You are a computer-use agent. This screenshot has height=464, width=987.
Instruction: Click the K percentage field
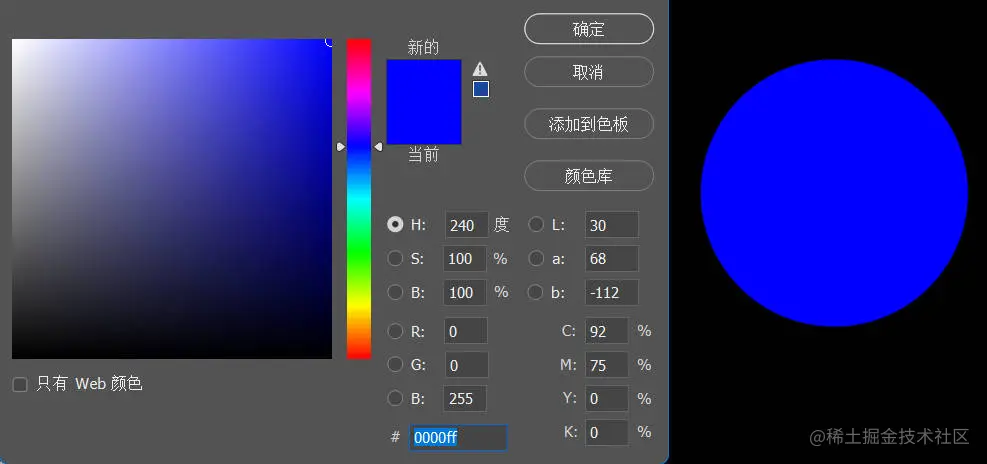[x=607, y=433]
